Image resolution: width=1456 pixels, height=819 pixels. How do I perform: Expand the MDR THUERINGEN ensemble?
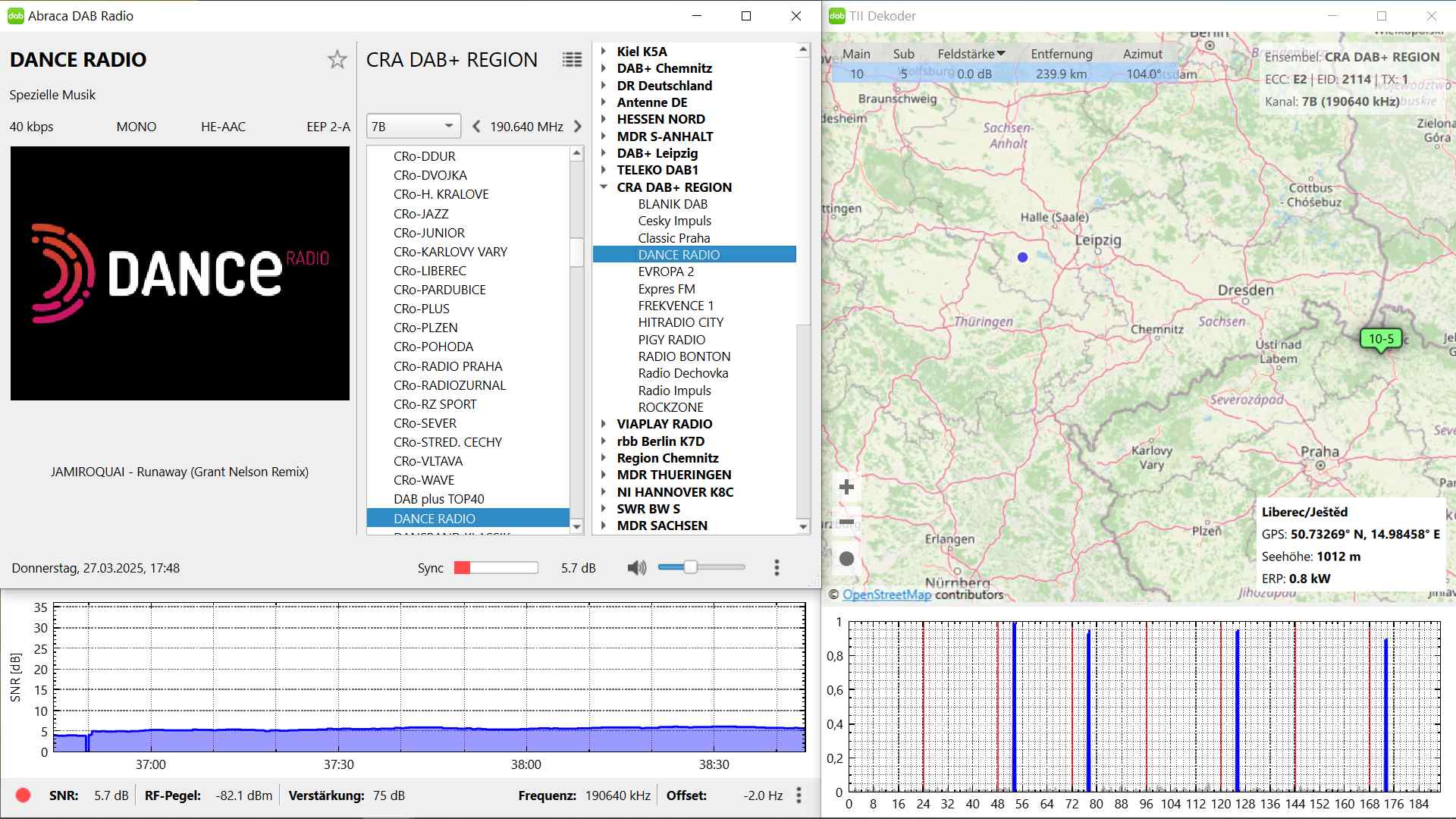coord(604,475)
